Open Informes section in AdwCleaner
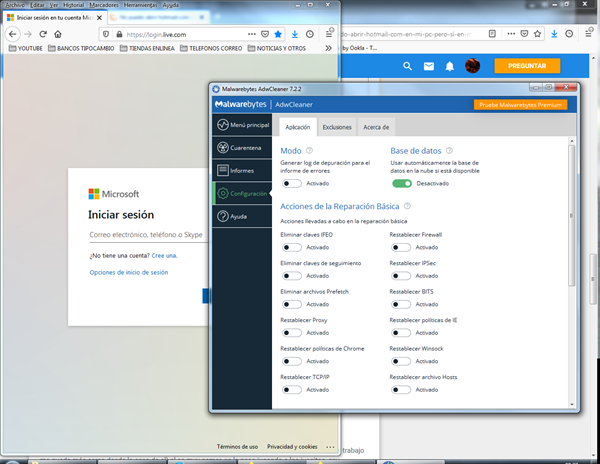 (242, 171)
